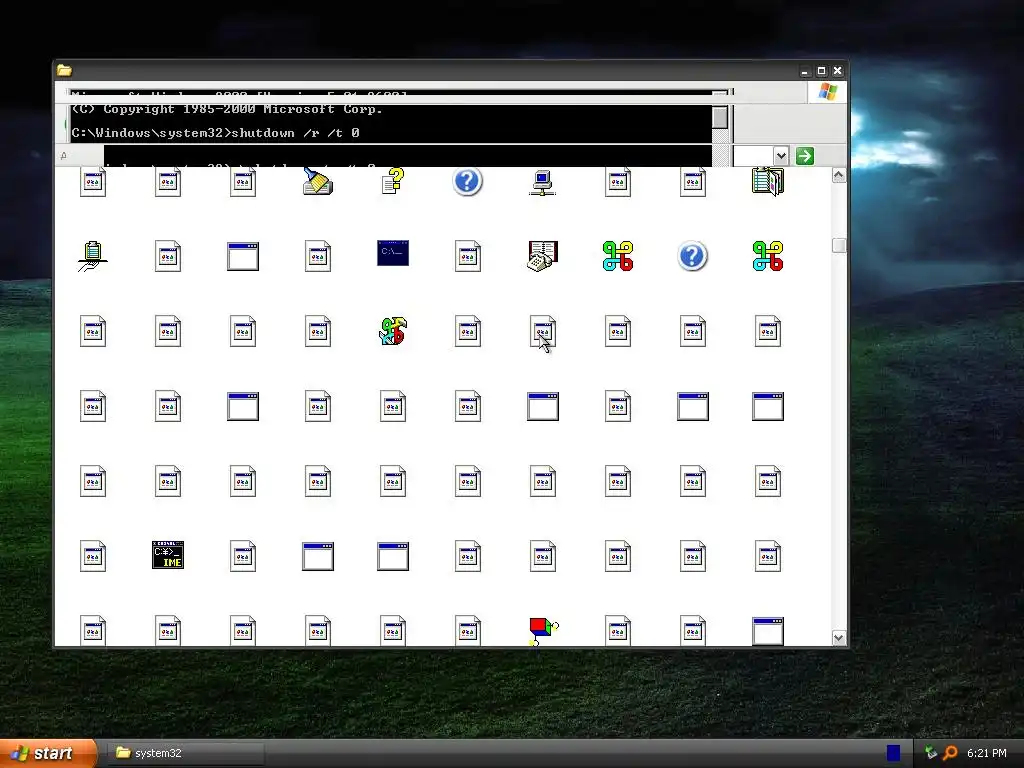Click the magnifier icon in system tray
The width and height of the screenshot is (1024, 768).
pos(950,753)
